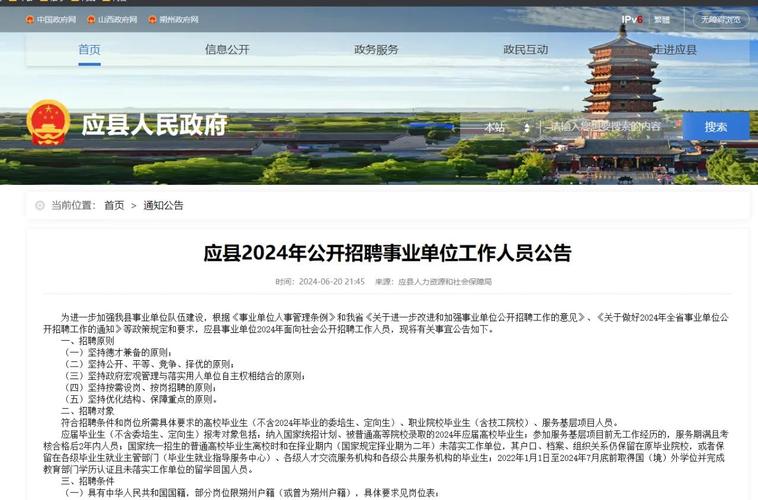Click the paragraph starting 应届毕业生（不含委培生、定向生）
Viewport: 758px width, 500px height.
pos(385,452)
